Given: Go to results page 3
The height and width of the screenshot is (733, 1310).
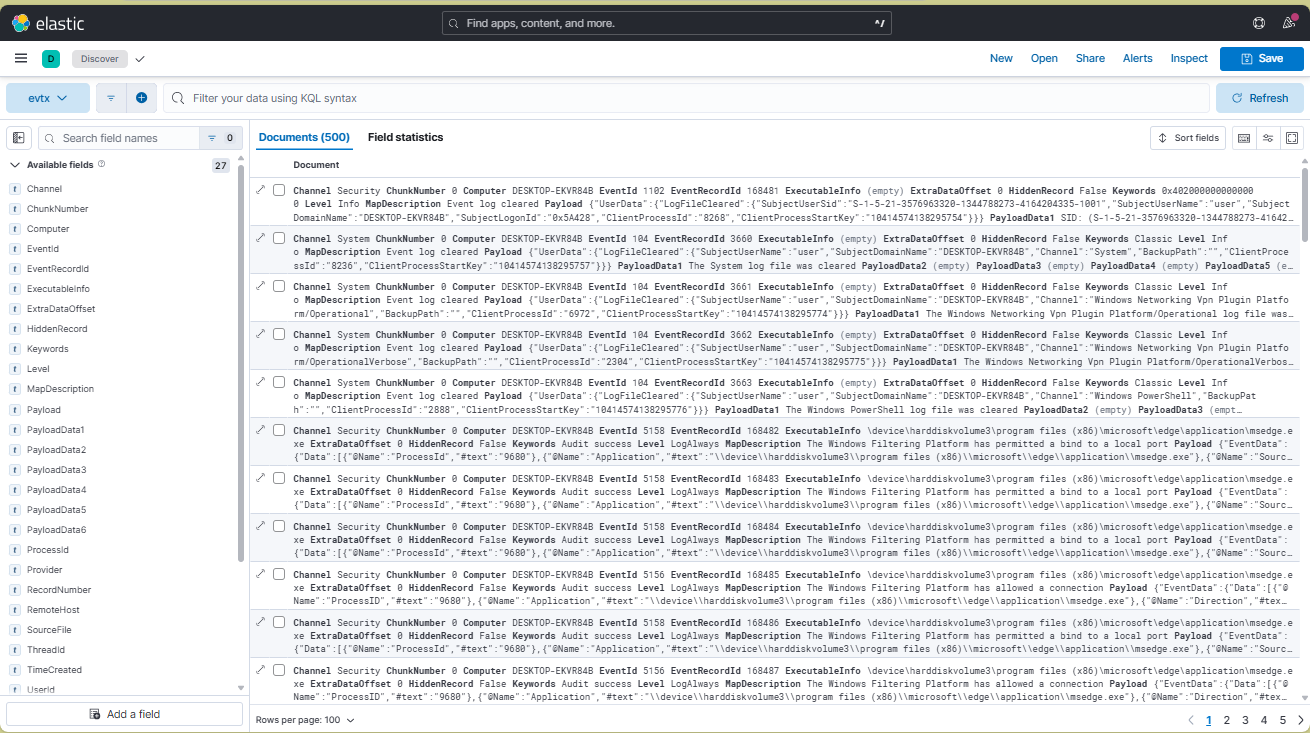Looking at the screenshot, I should coord(1245,719).
